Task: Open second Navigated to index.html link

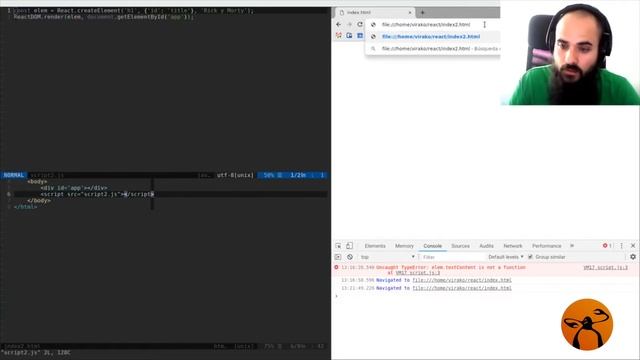Action: (x=462, y=288)
